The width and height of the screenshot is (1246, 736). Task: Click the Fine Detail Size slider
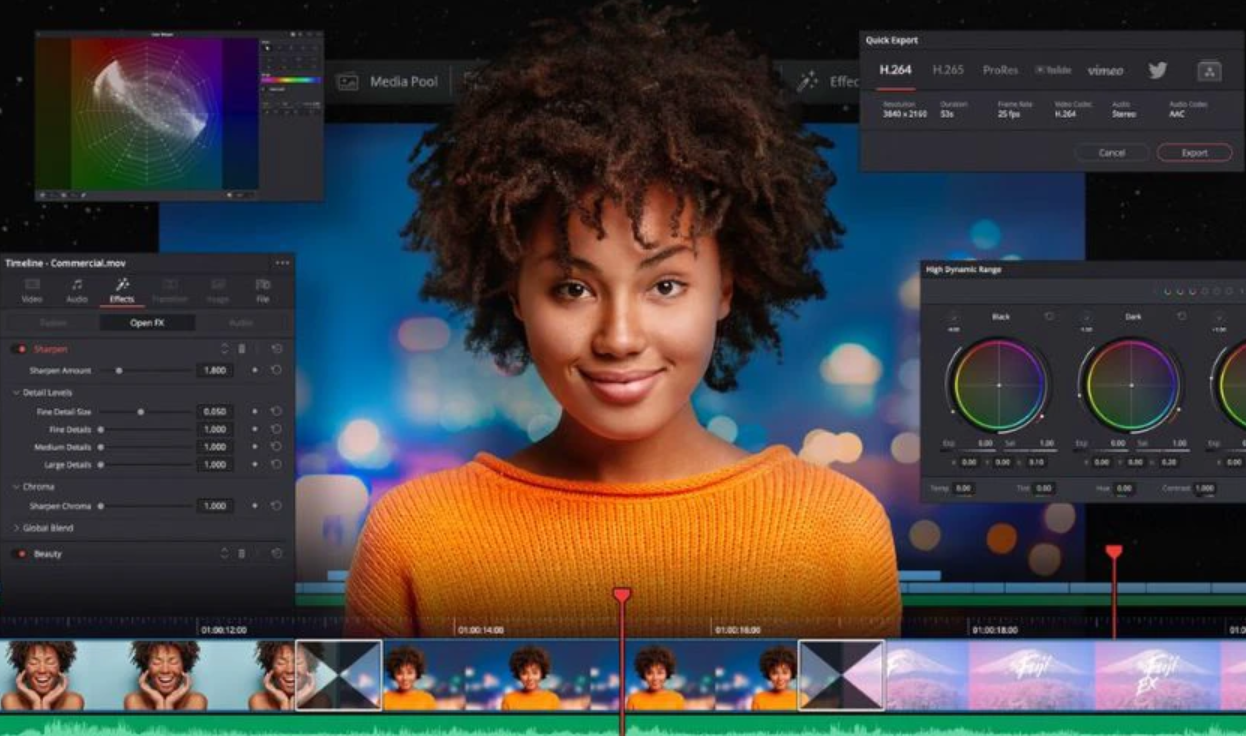point(145,411)
